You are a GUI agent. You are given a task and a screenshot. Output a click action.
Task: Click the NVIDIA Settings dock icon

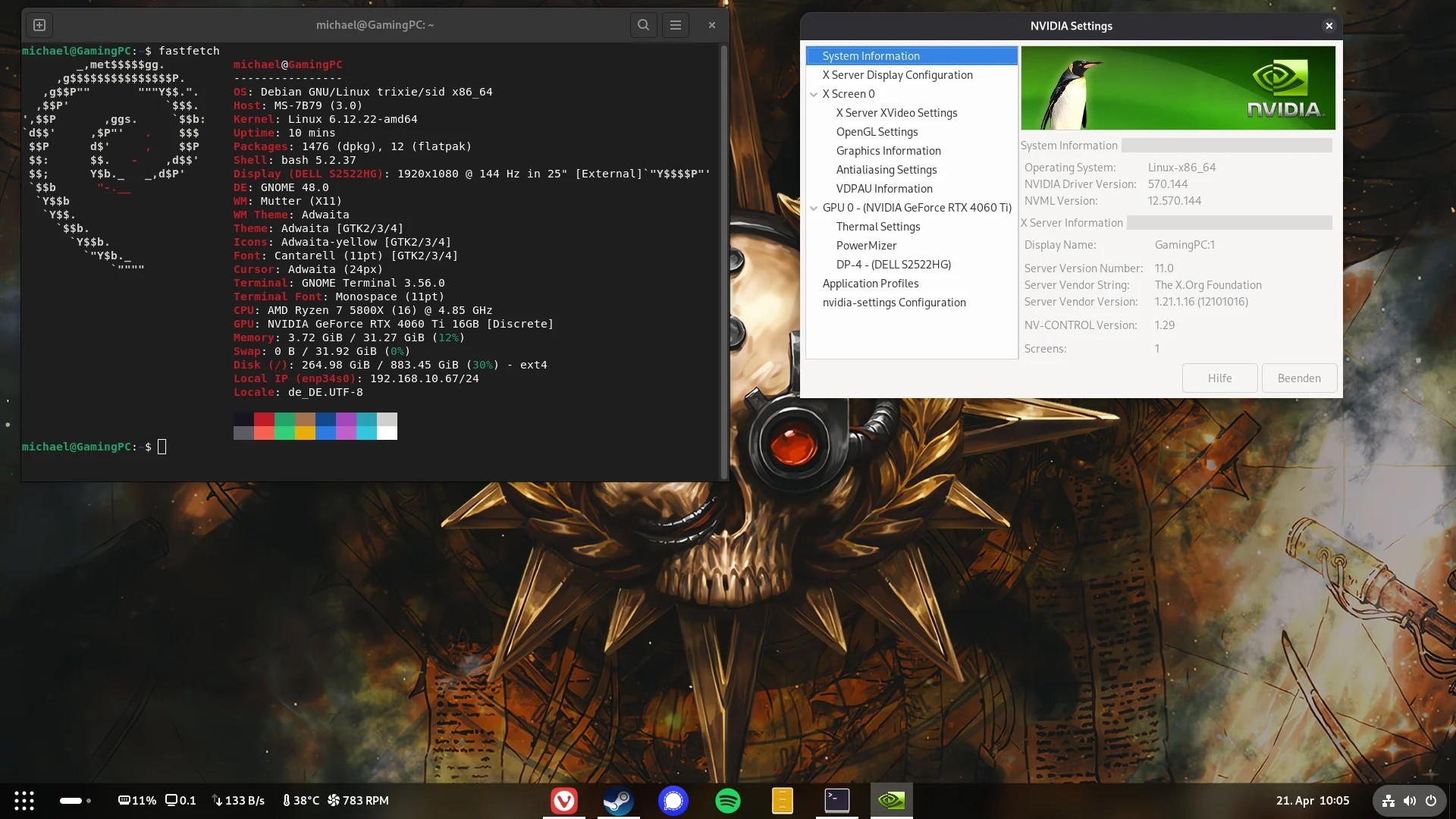click(891, 801)
